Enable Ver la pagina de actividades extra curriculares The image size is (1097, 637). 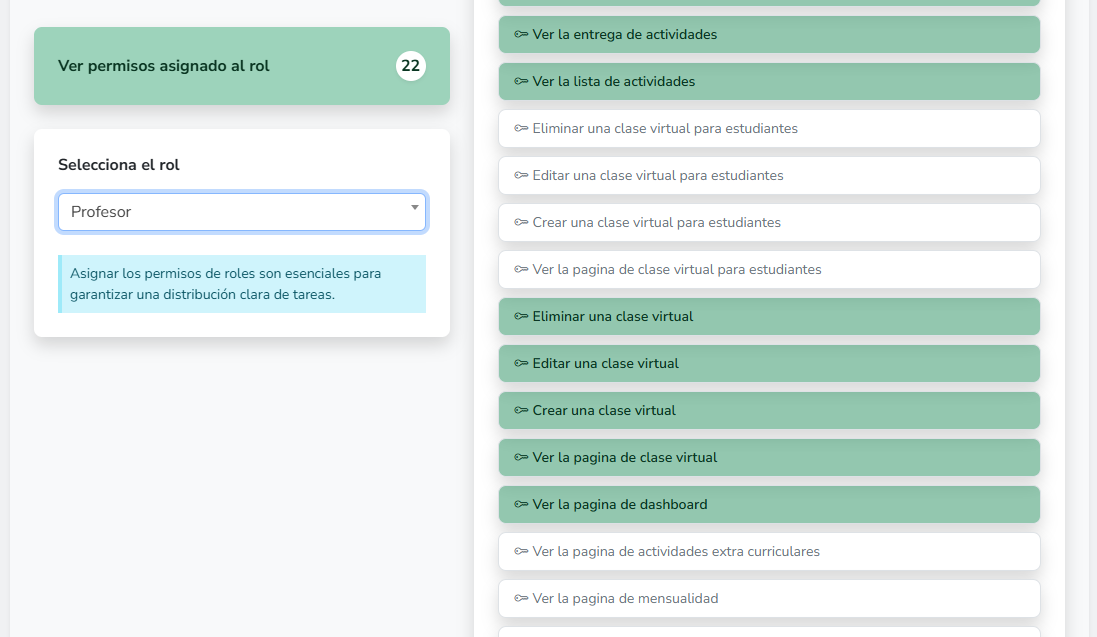[769, 551]
